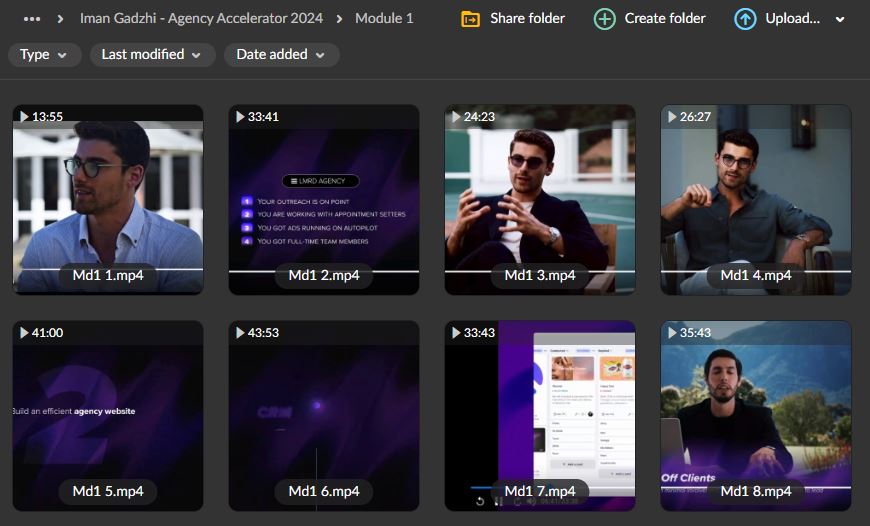This screenshot has width=870, height=526.
Task: Open the Md1 6.mp4 video thumbnail
Action: coord(324,416)
